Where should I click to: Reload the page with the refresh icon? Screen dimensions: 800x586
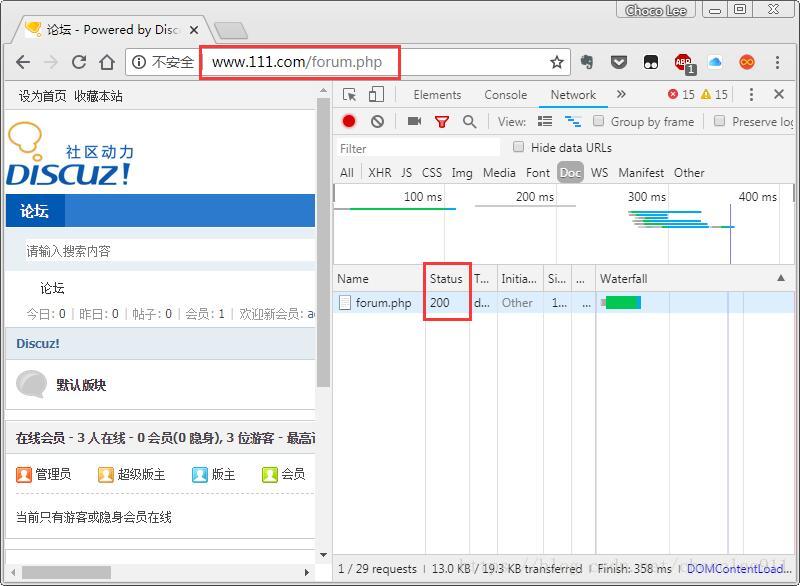pos(79,62)
